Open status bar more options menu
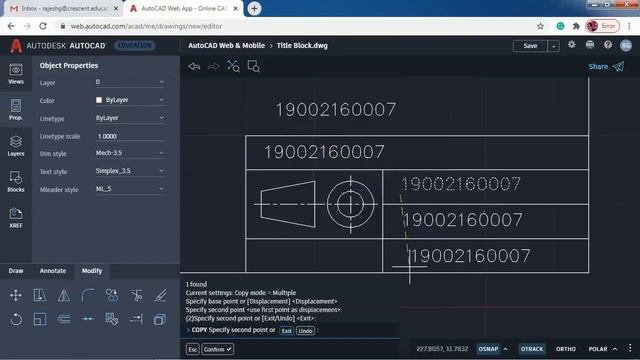Viewport: 640px width, 360px height. click(x=630, y=348)
